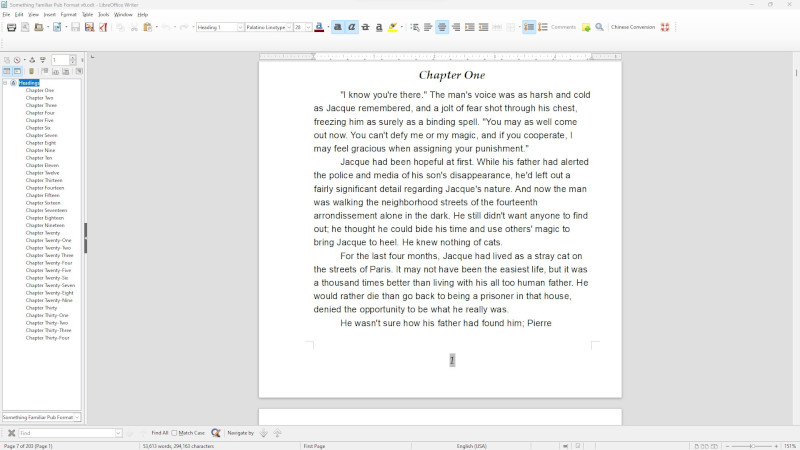The image size is (800, 450).
Task: Open the Highlighting color dropdown arrow
Action: (402, 27)
